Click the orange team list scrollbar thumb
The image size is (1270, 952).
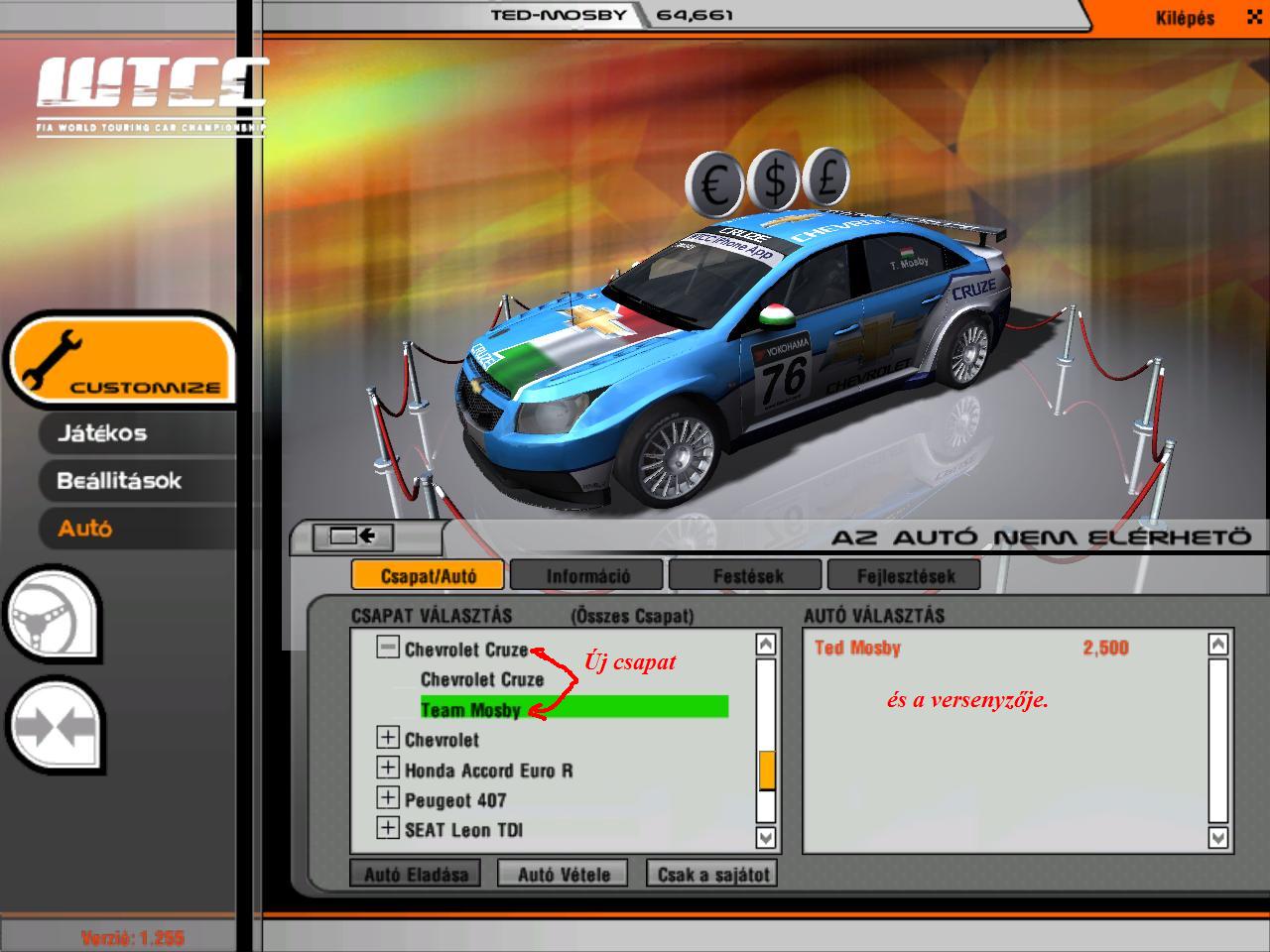766,771
